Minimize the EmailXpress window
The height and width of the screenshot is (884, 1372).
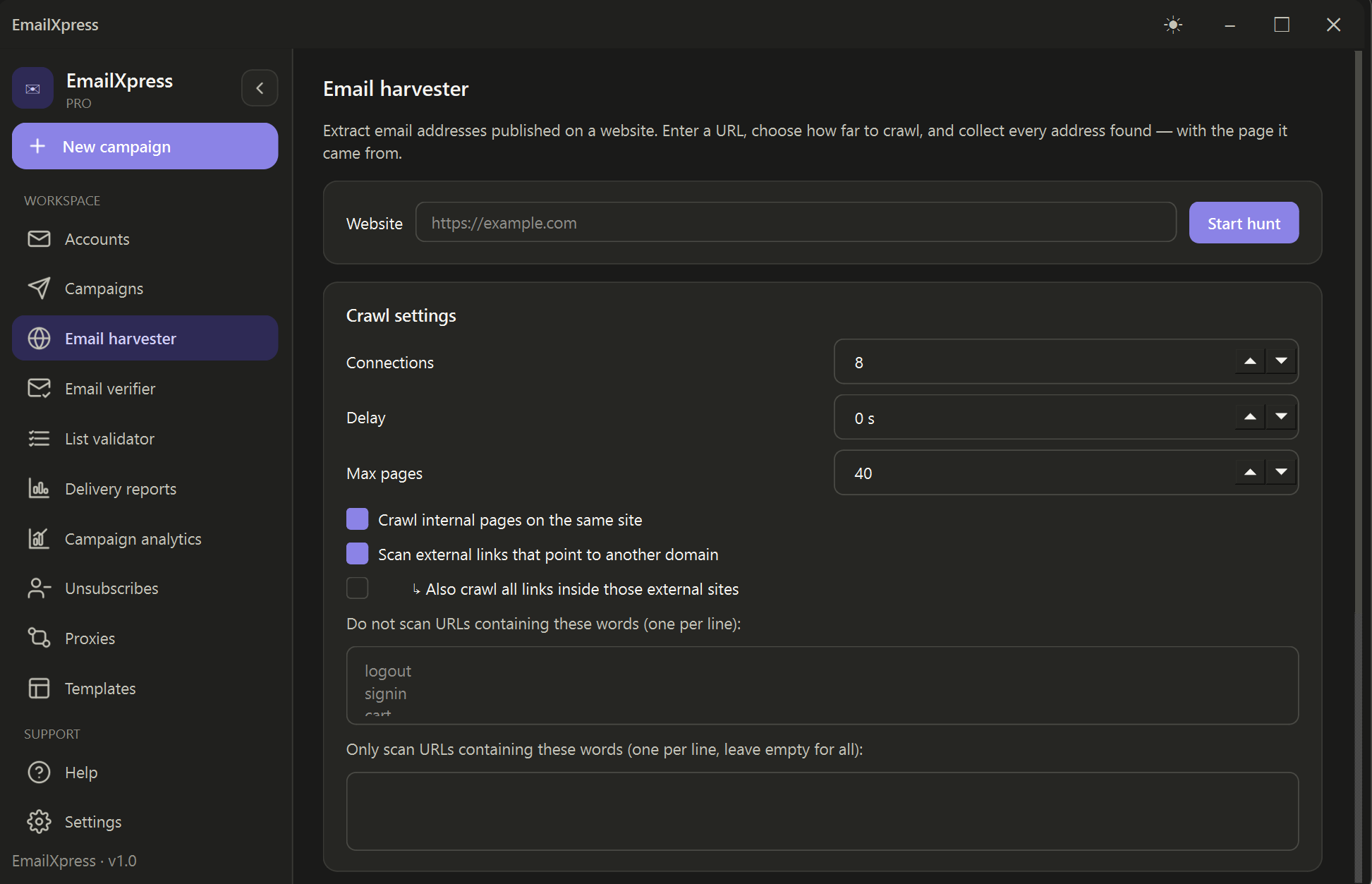click(1230, 25)
